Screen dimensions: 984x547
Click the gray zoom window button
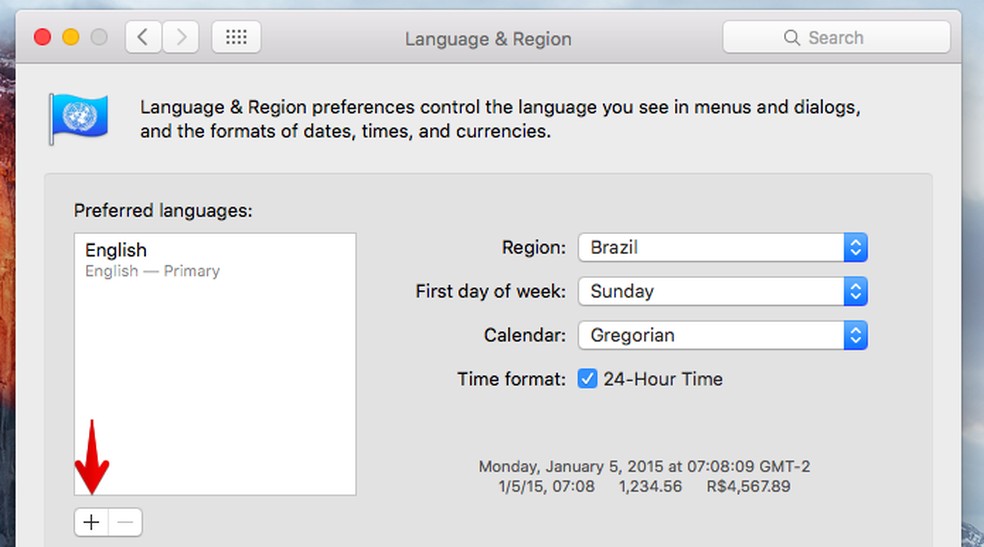[x=99, y=38]
